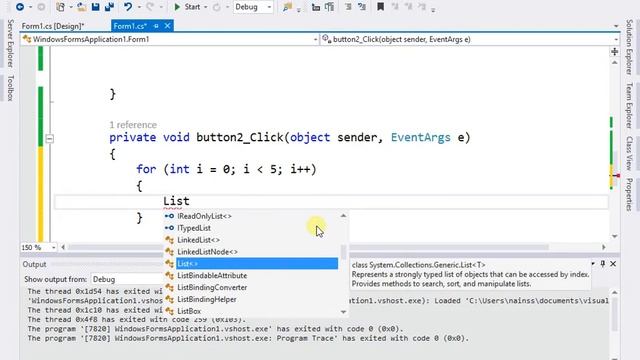
Task: Open the Team Explorer side tab
Action: (x=629, y=105)
